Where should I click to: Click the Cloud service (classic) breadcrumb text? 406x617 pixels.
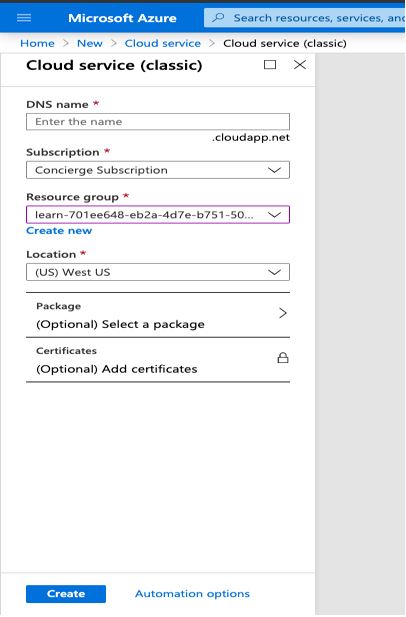pyautogui.click(x=285, y=43)
